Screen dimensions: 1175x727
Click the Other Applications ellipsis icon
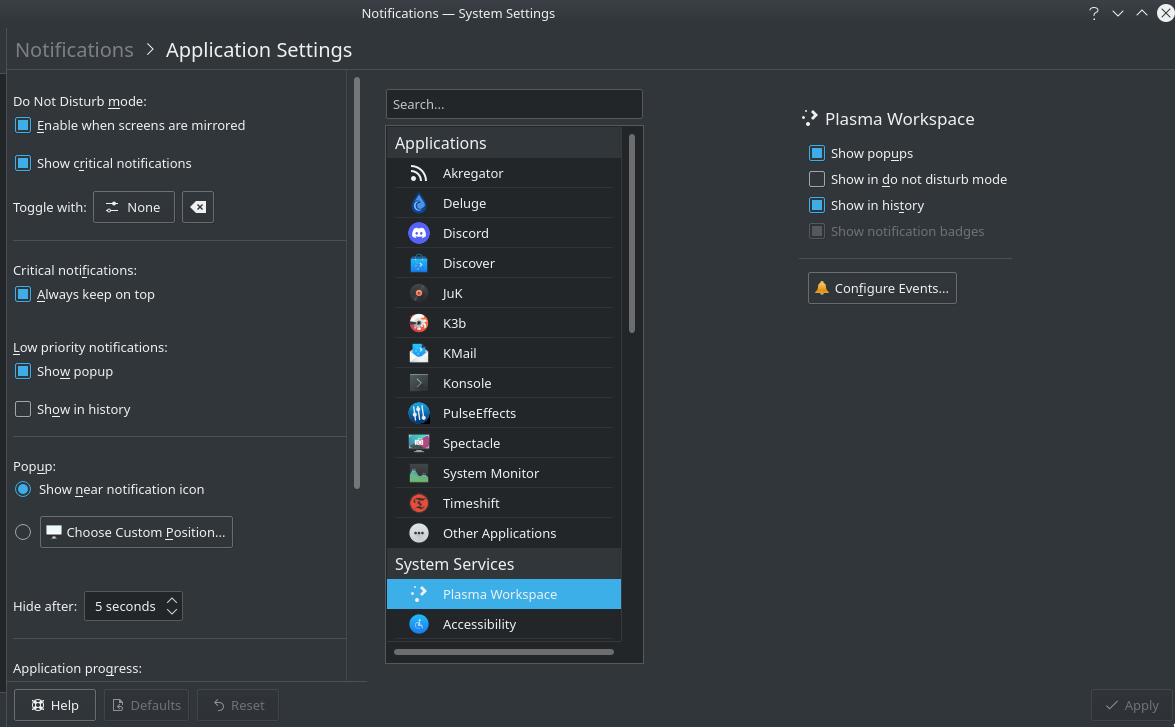pos(419,533)
